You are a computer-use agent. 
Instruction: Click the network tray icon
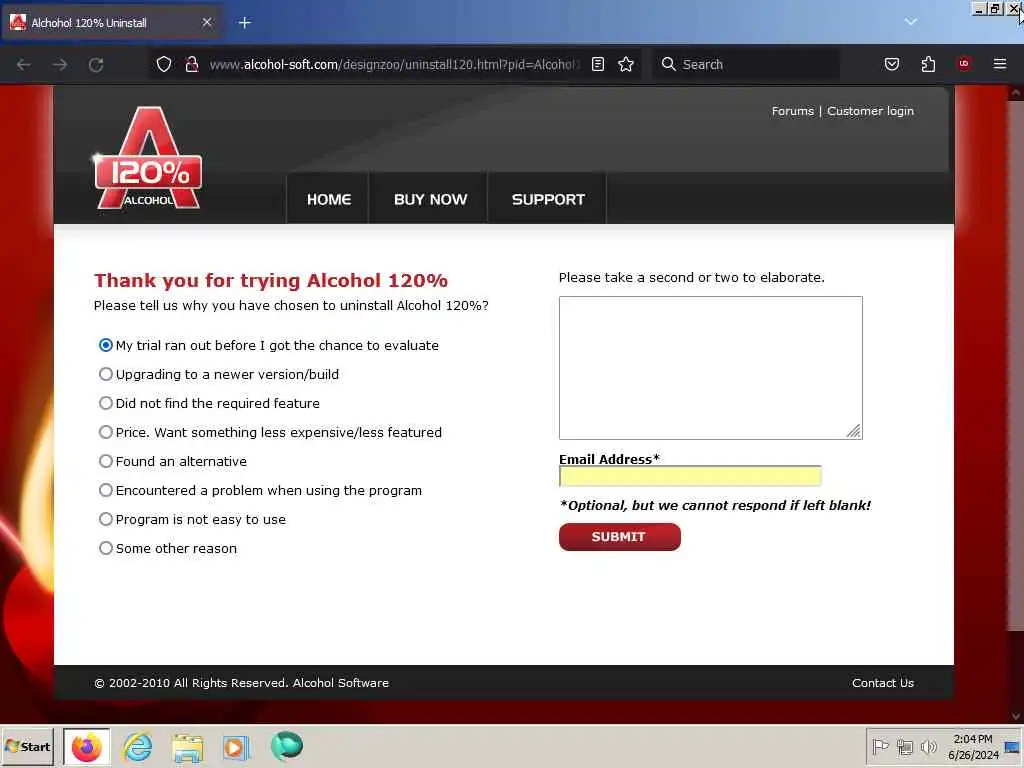(904, 746)
